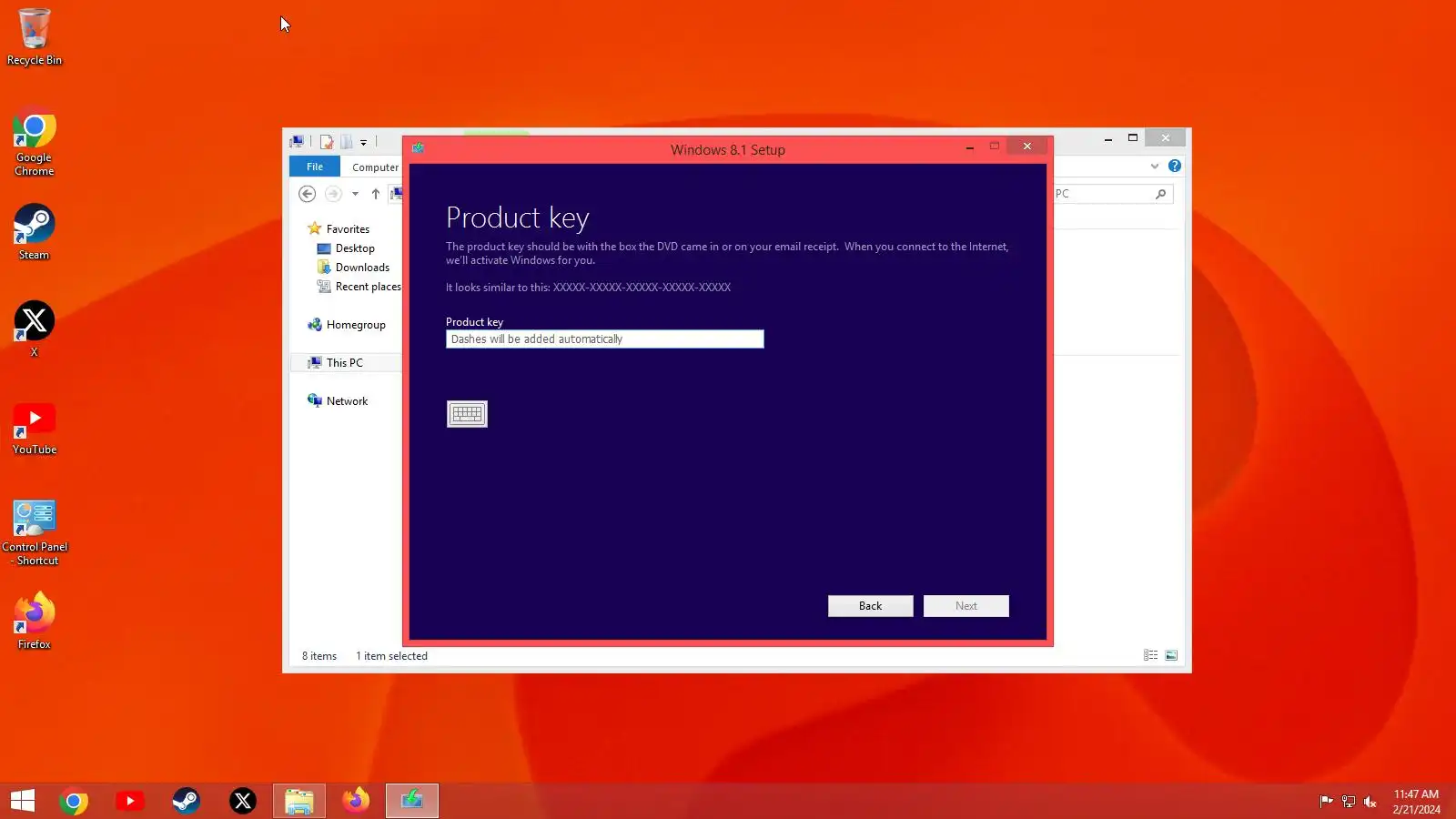Switch to Windows Setup on the taskbar

click(x=412, y=801)
